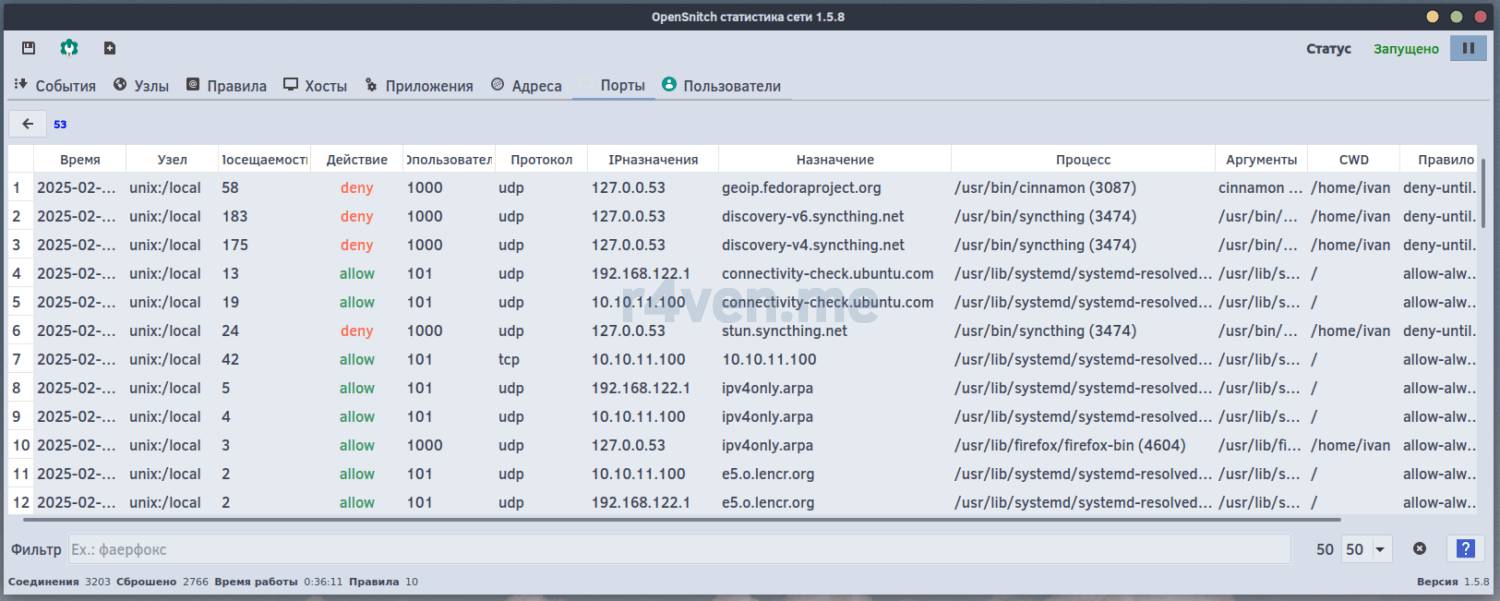This screenshot has height=601, width=1500.
Task: Open the Адреса tab
Action: [x=526, y=86]
